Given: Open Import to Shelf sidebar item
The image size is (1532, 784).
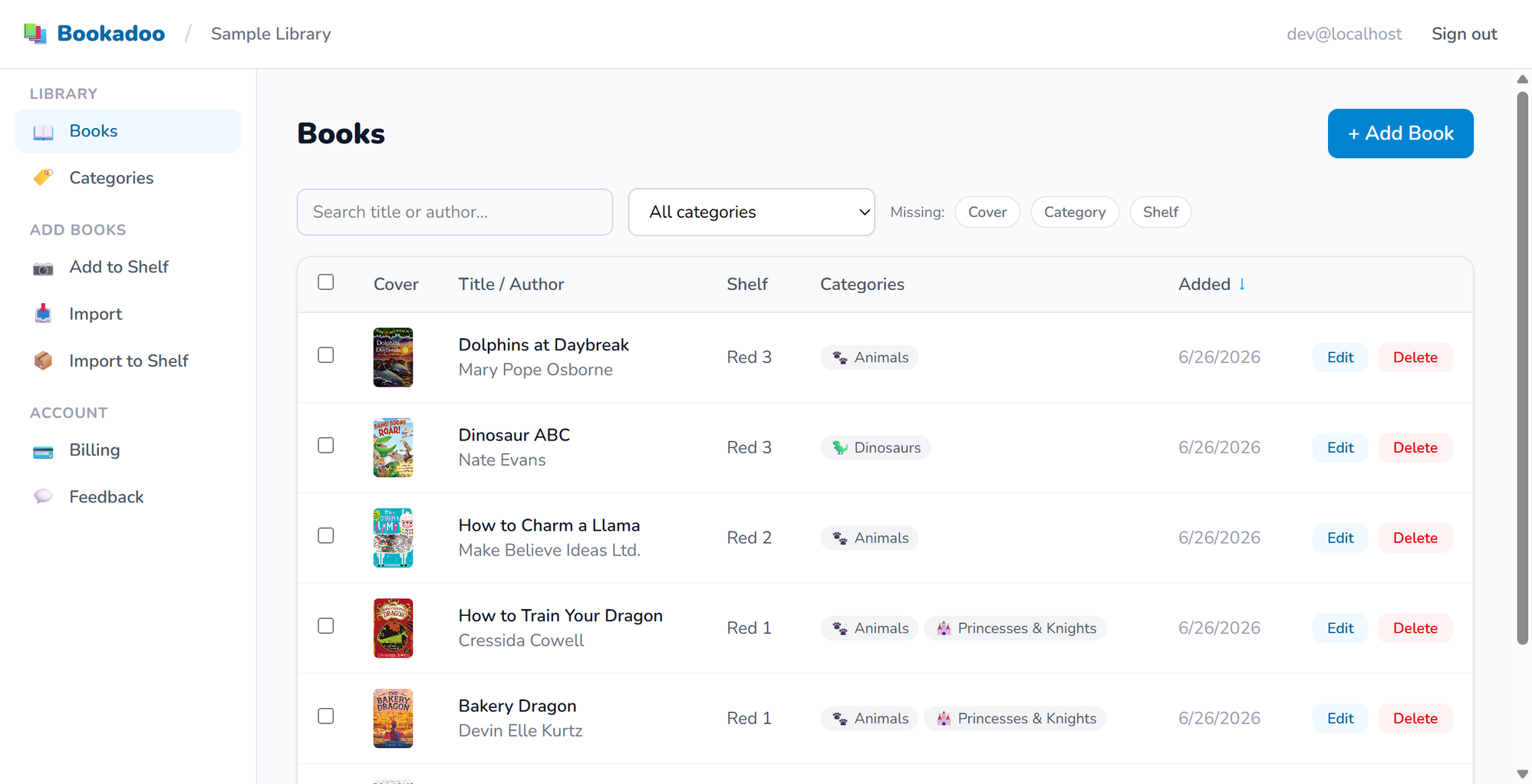Looking at the screenshot, I should click(x=128, y=361).
